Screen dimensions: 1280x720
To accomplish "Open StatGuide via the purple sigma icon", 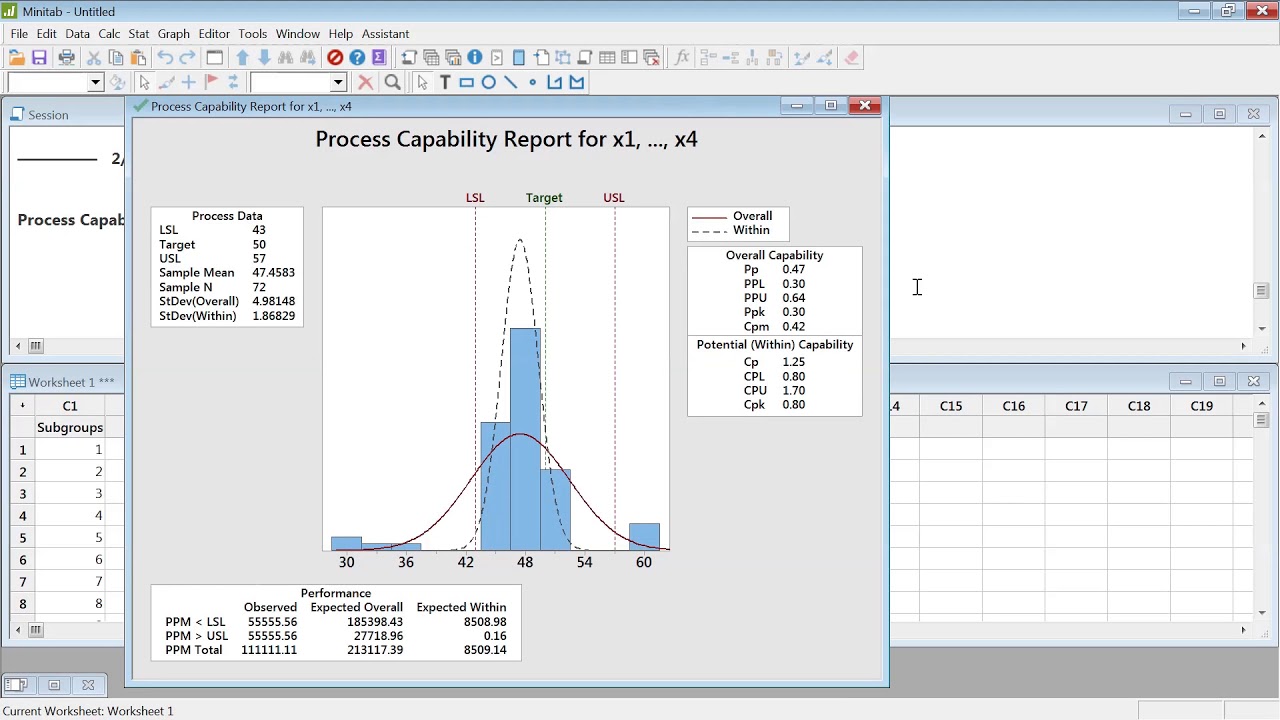I will [x=379, y=58].
